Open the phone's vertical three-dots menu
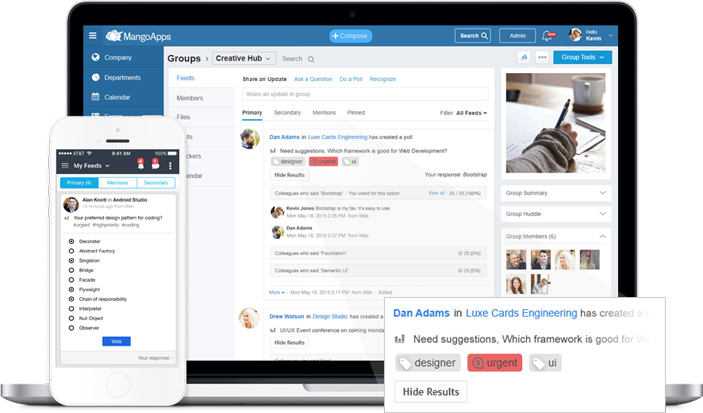703x413 pixels. click(170, 166)
